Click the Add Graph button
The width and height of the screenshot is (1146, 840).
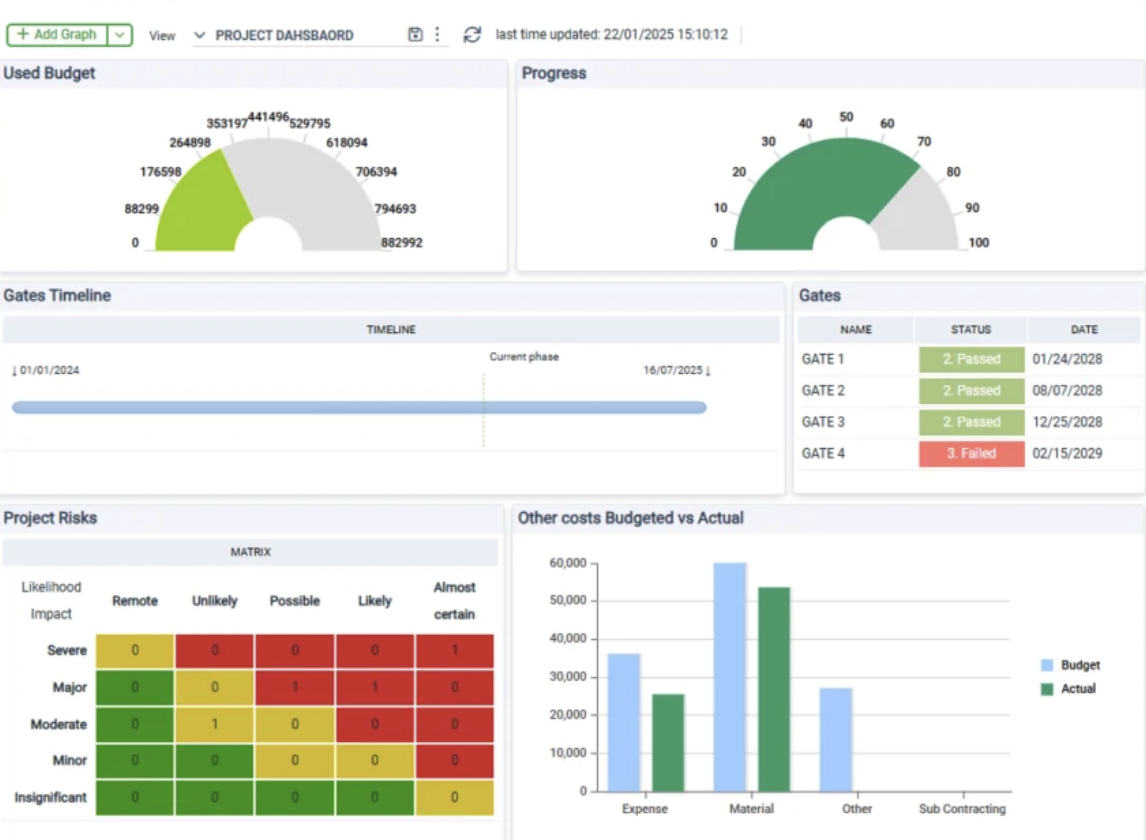pos(57,35)
